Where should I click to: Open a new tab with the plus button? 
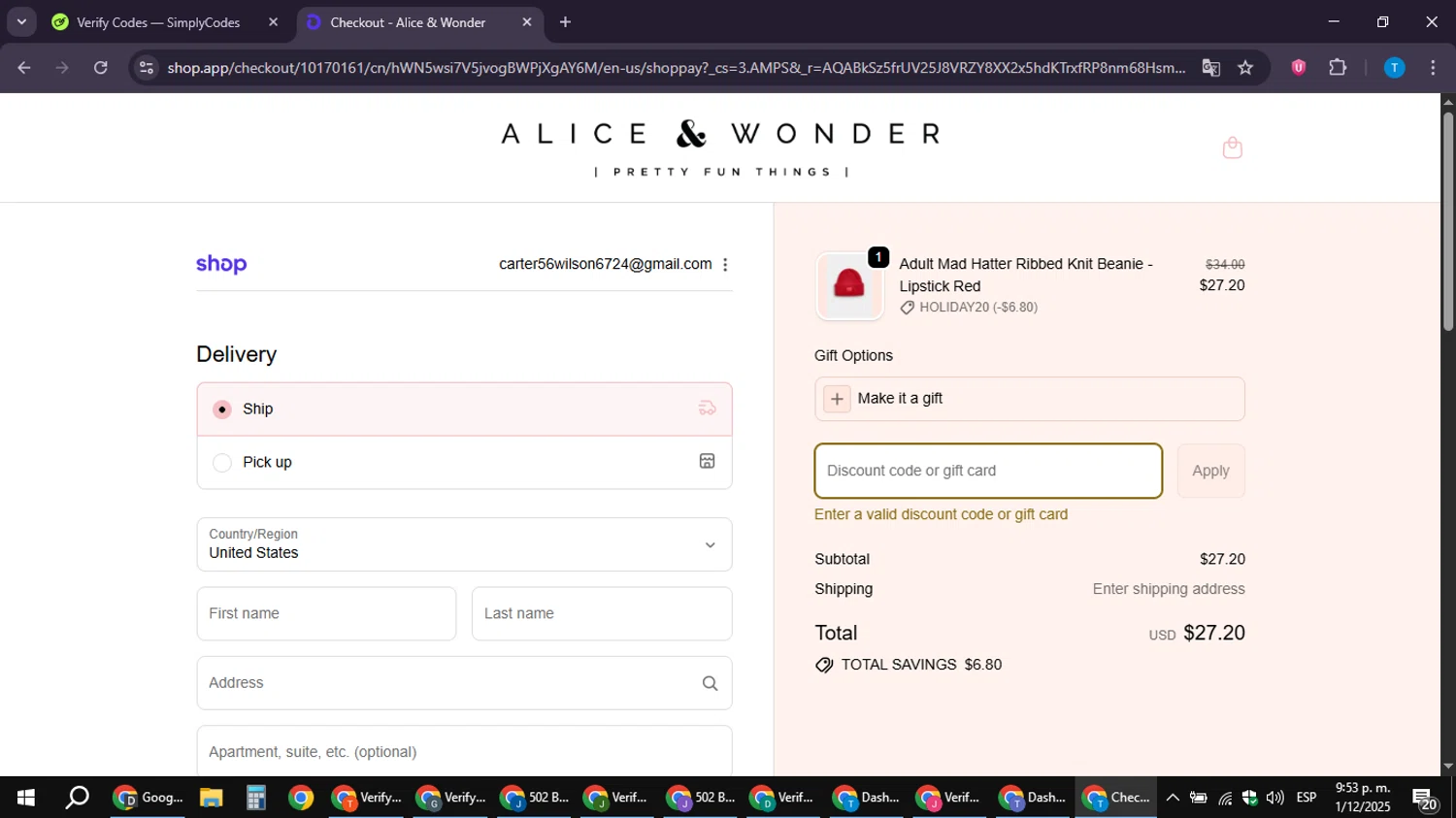pyautogui.click(x=565, y=22)
